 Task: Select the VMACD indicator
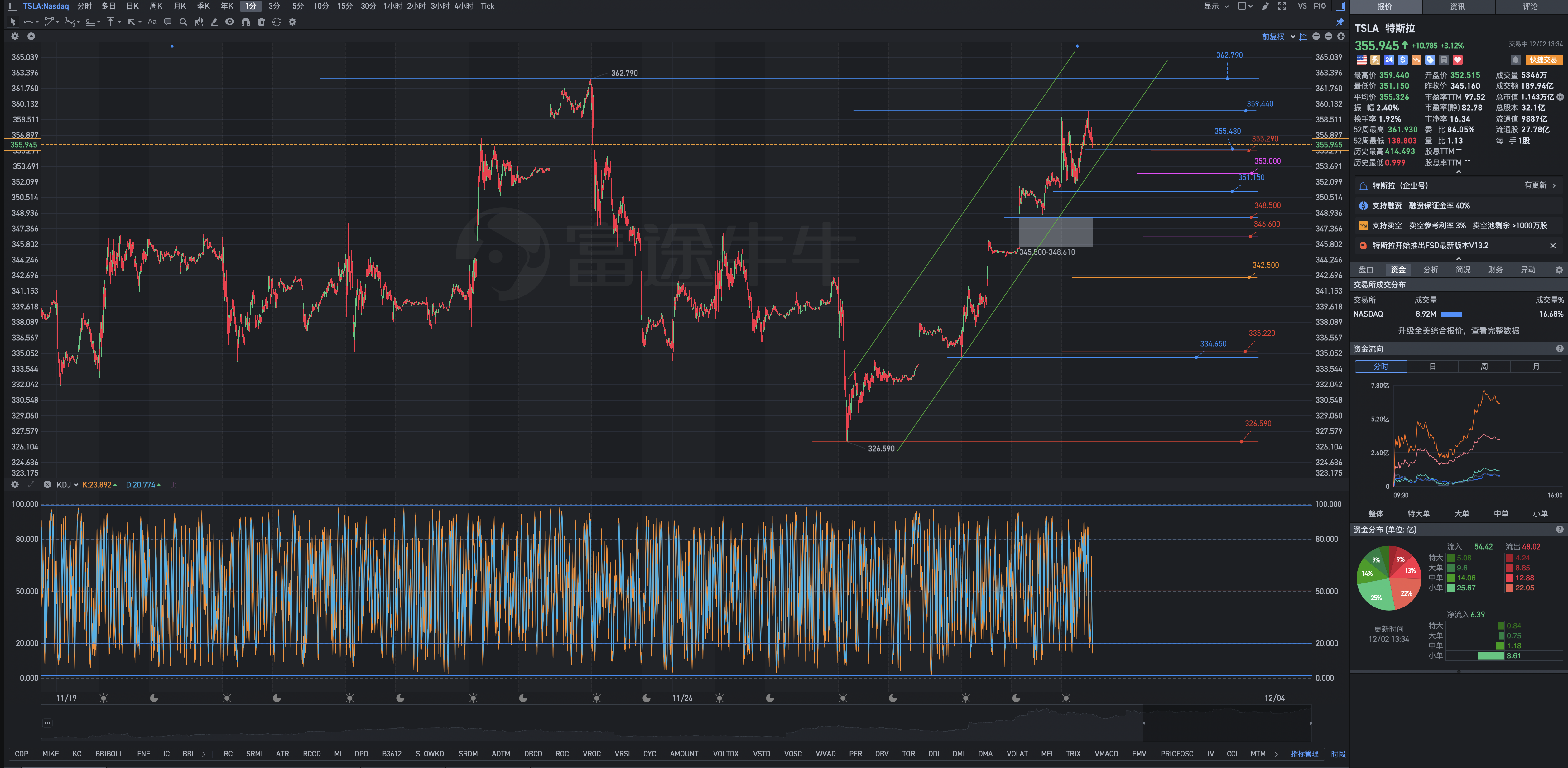1106,754
